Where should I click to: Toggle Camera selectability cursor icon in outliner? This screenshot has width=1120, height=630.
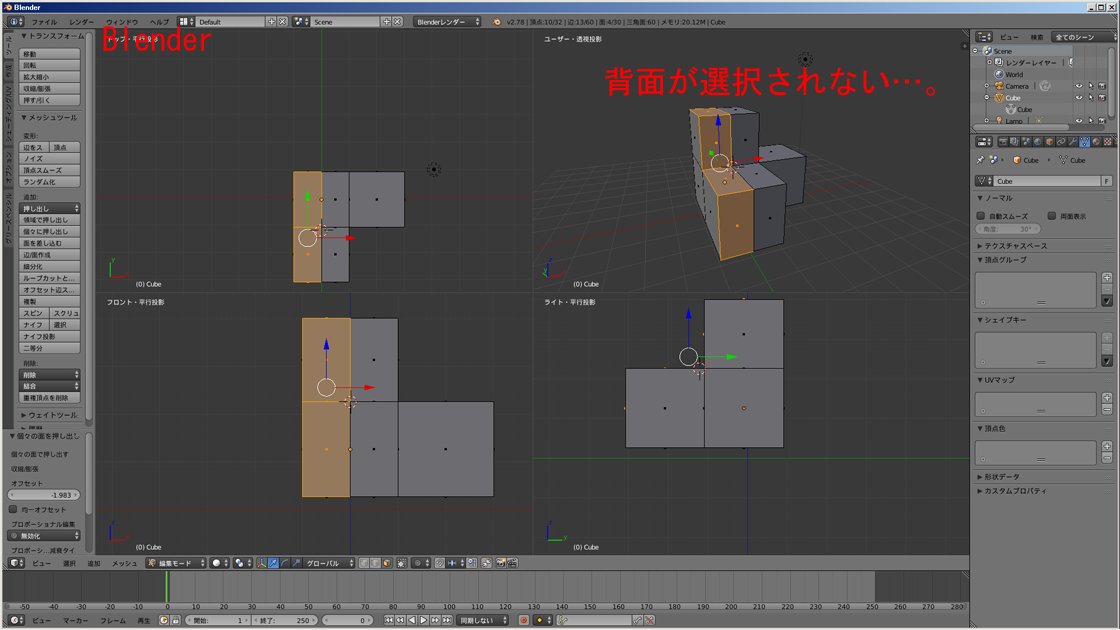(1091, 86)
